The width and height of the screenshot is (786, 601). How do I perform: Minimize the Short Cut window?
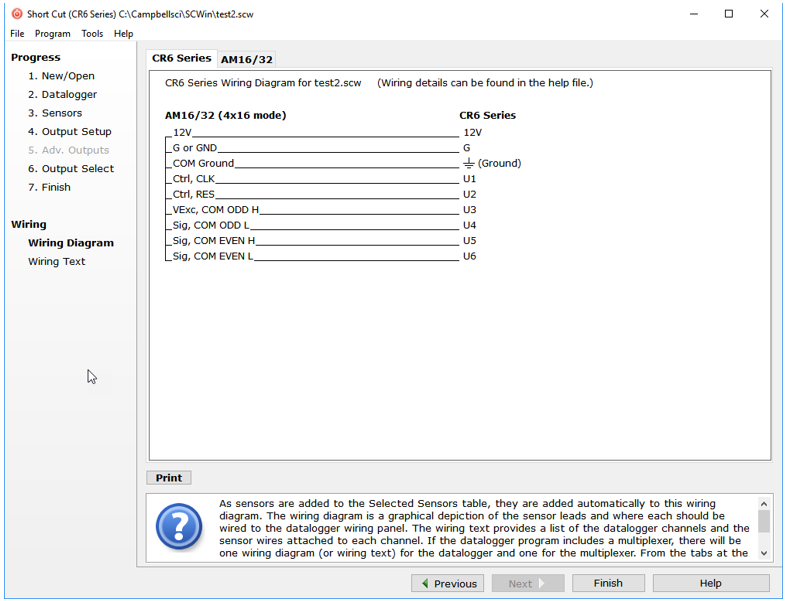(x=694, y=14)
